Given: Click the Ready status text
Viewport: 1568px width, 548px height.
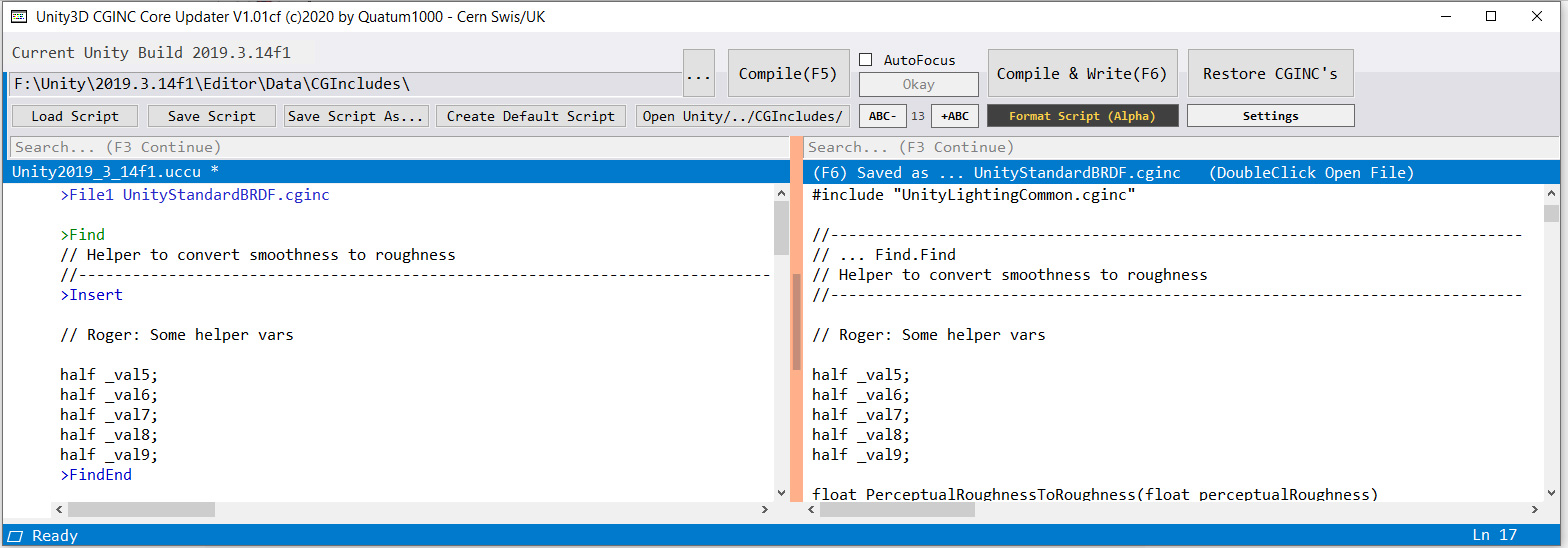Looking at the screenshot, I should (55, 536).
